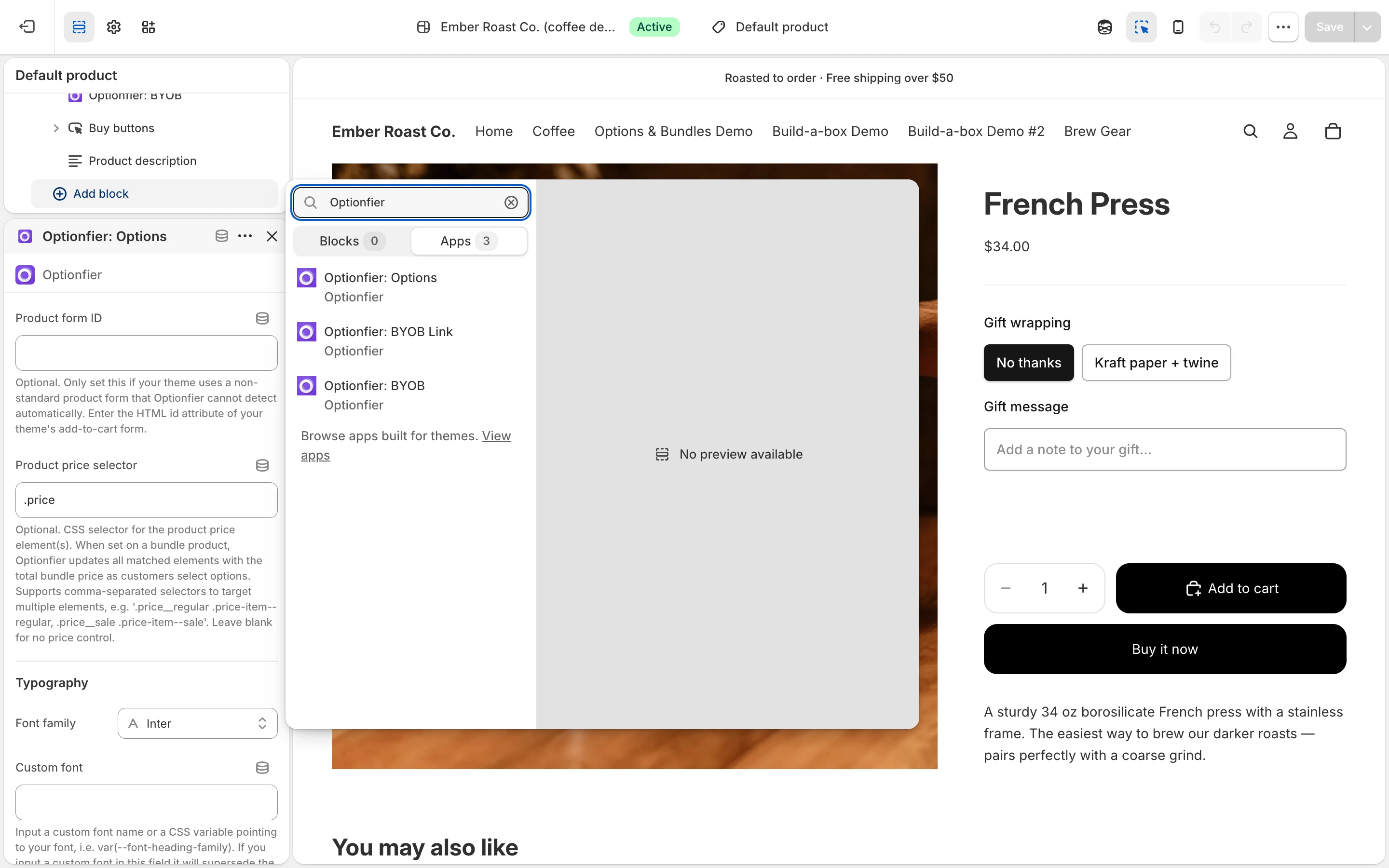Viewport: 1389px width, 868px height.
Task: Select the No thanks gift wrapping option
Action: point(1029,363)
